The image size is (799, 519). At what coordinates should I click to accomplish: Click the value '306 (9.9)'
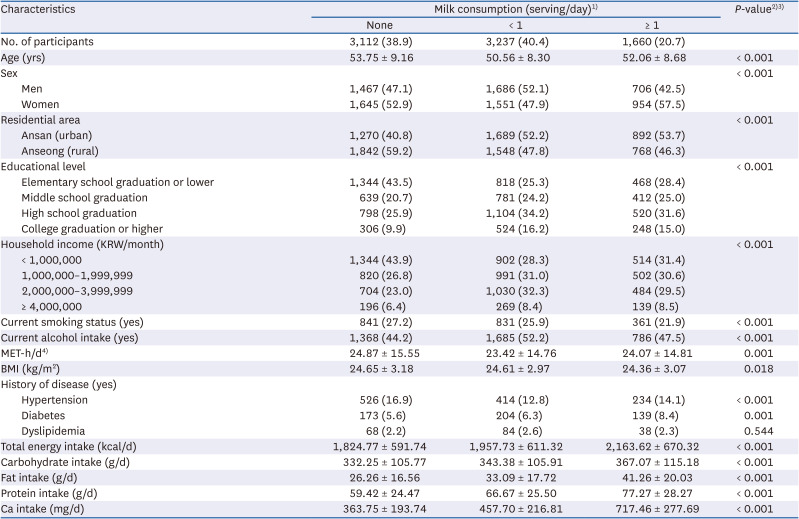pyautogui.click(x=383, y=229)
